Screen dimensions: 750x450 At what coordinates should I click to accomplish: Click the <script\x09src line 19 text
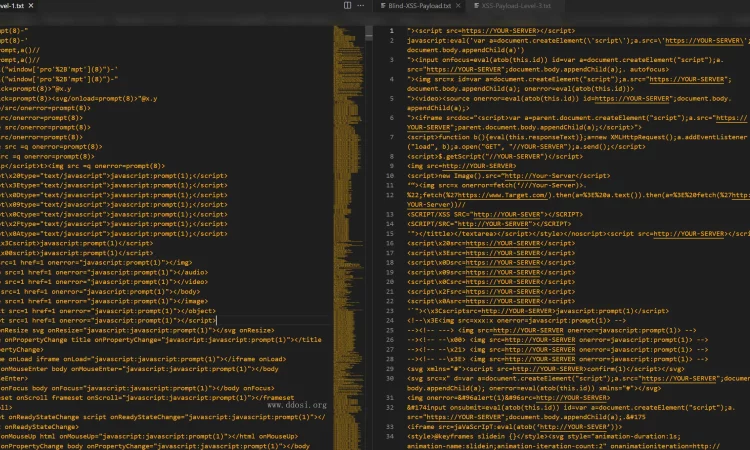click(x=491, y=272)
